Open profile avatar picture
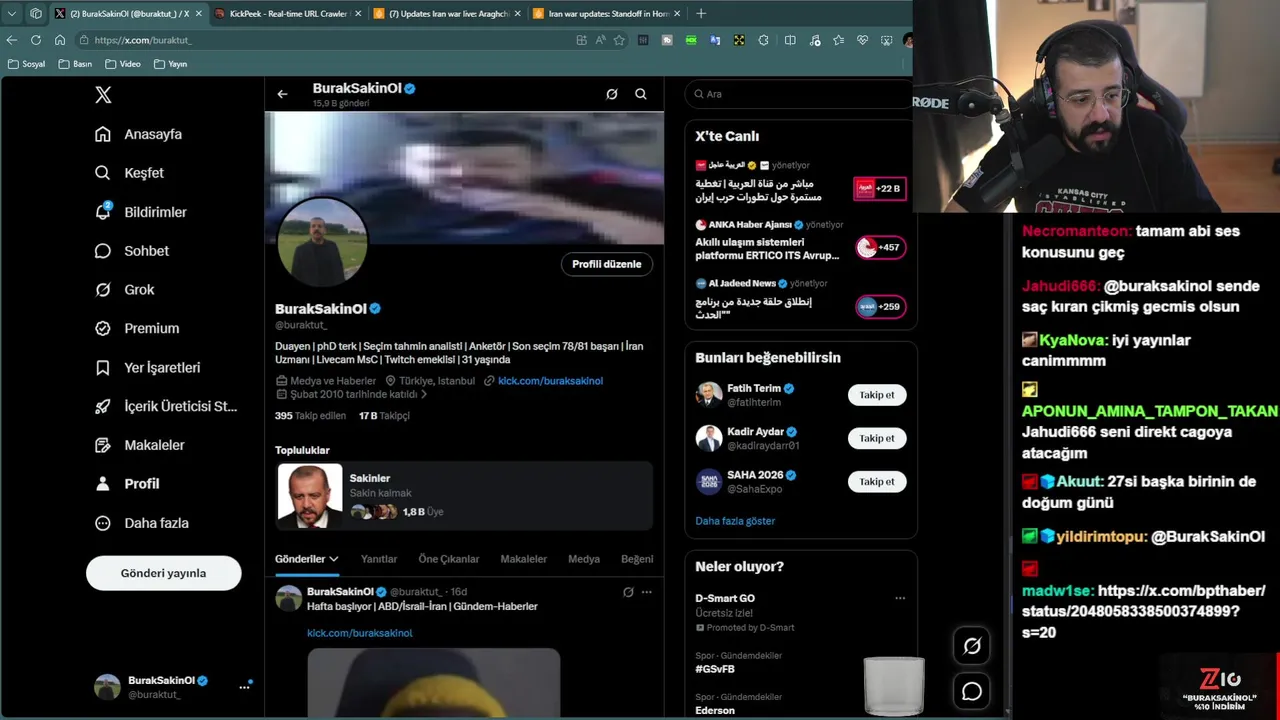 tap(322, 242)
